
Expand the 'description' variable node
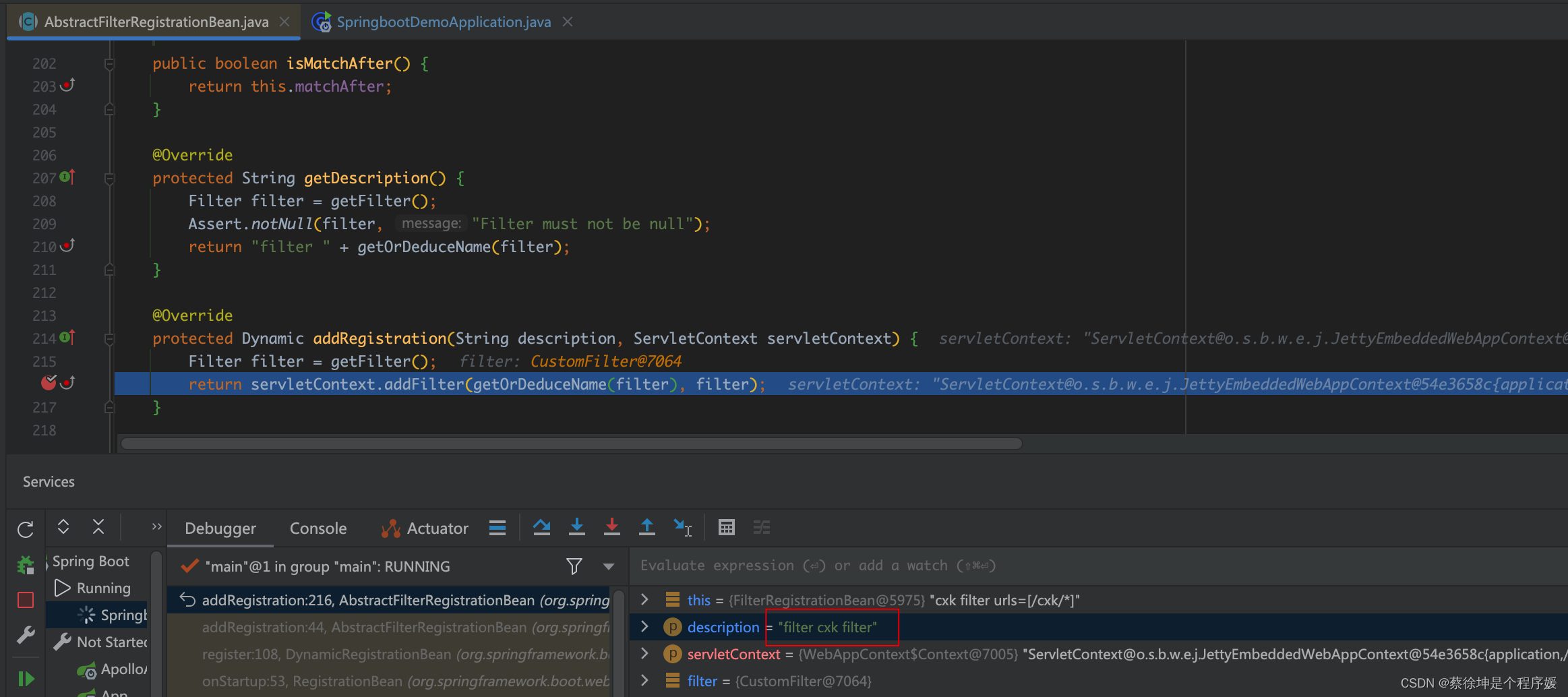tap(644, 627)
